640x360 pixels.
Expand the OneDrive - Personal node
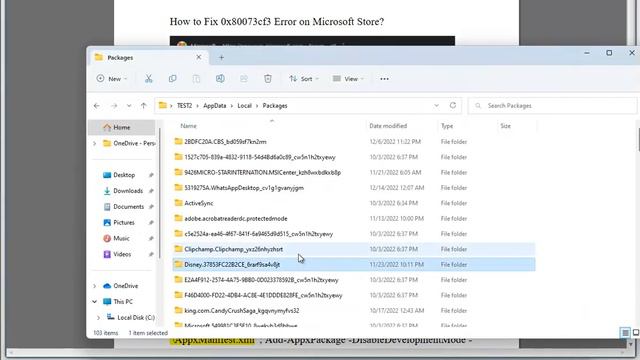[x=95, y=143]
